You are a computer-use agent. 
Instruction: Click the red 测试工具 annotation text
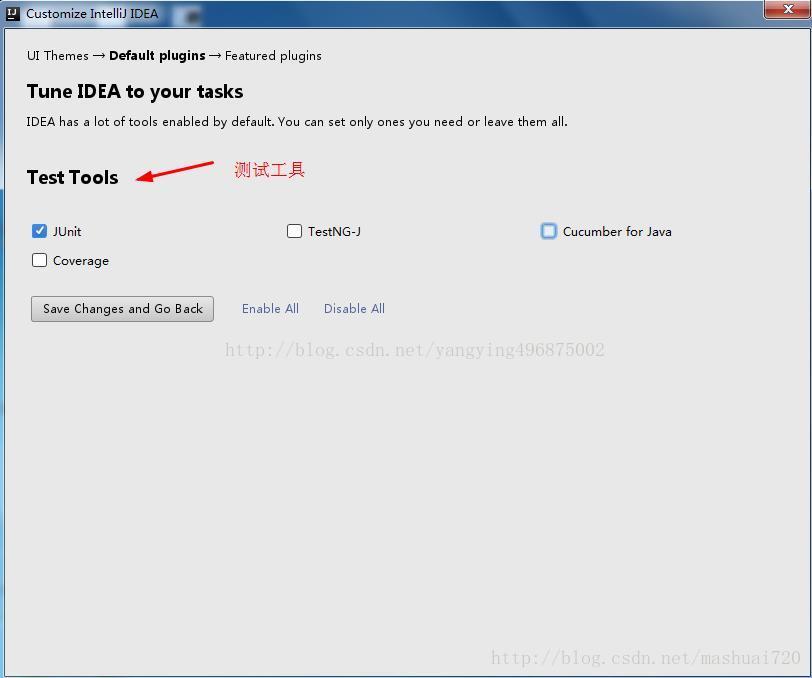(x=268, y=170)
